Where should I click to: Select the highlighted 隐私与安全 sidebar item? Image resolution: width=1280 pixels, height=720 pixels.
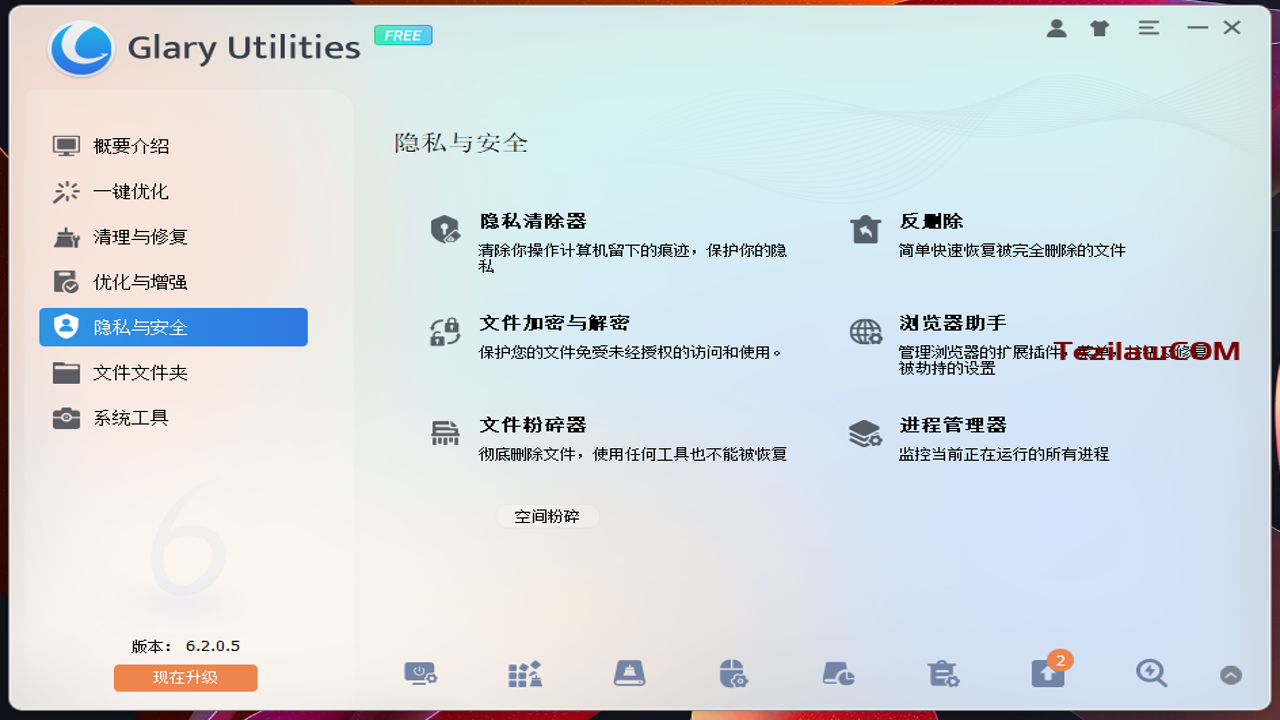173,327
